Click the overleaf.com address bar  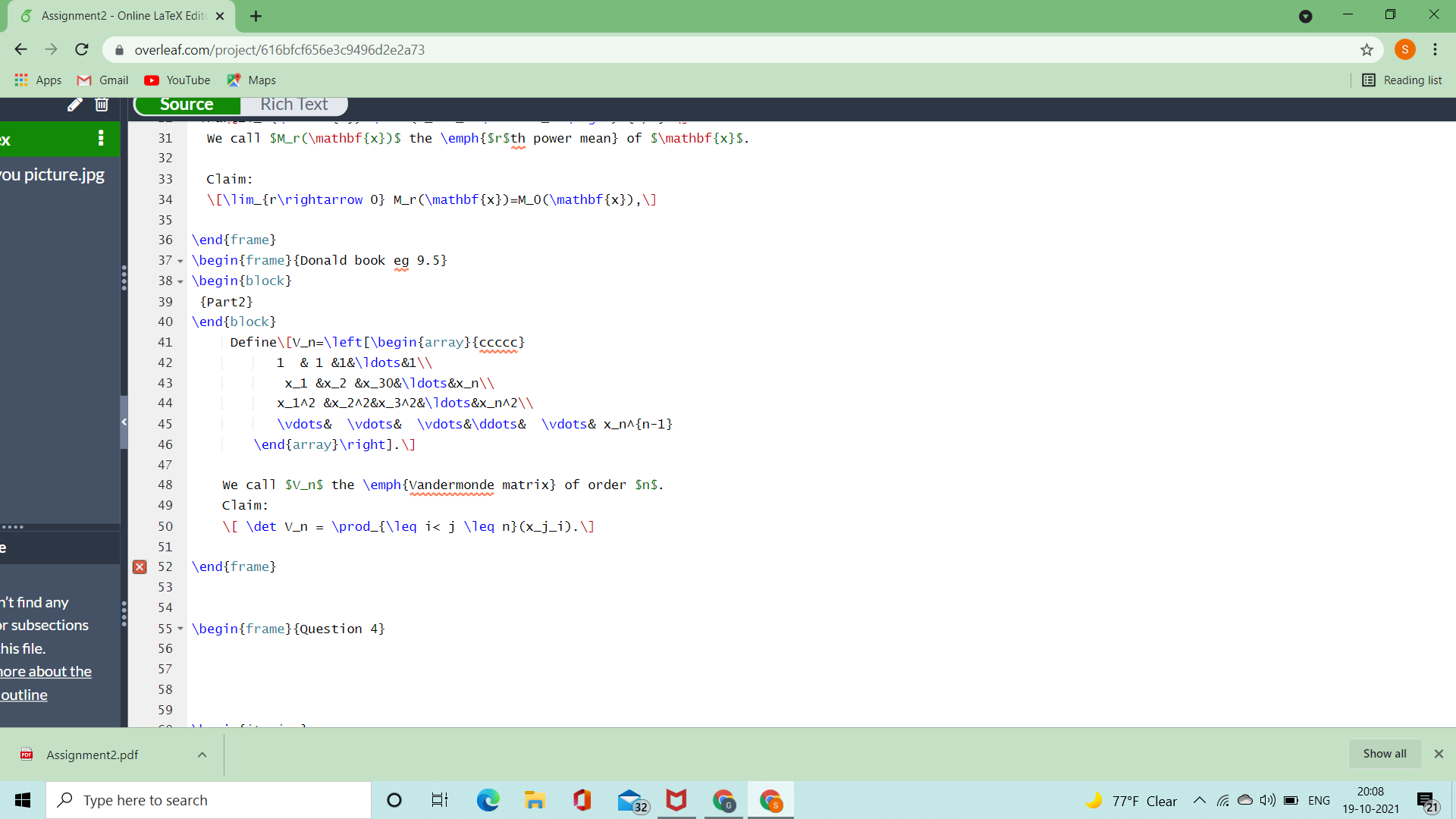coord(728,50)
